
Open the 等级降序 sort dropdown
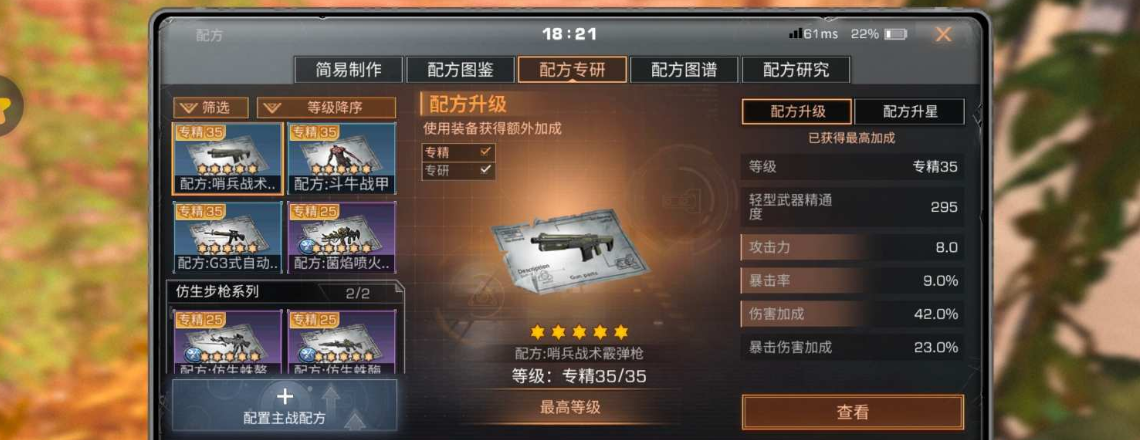click(x=326, y=108)
